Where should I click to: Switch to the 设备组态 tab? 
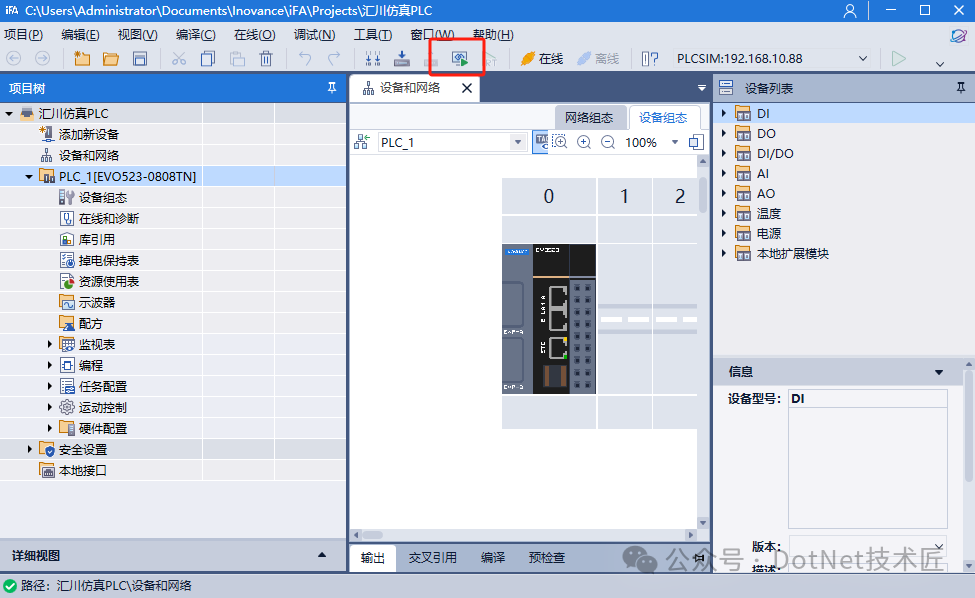[x=663, y=117]
